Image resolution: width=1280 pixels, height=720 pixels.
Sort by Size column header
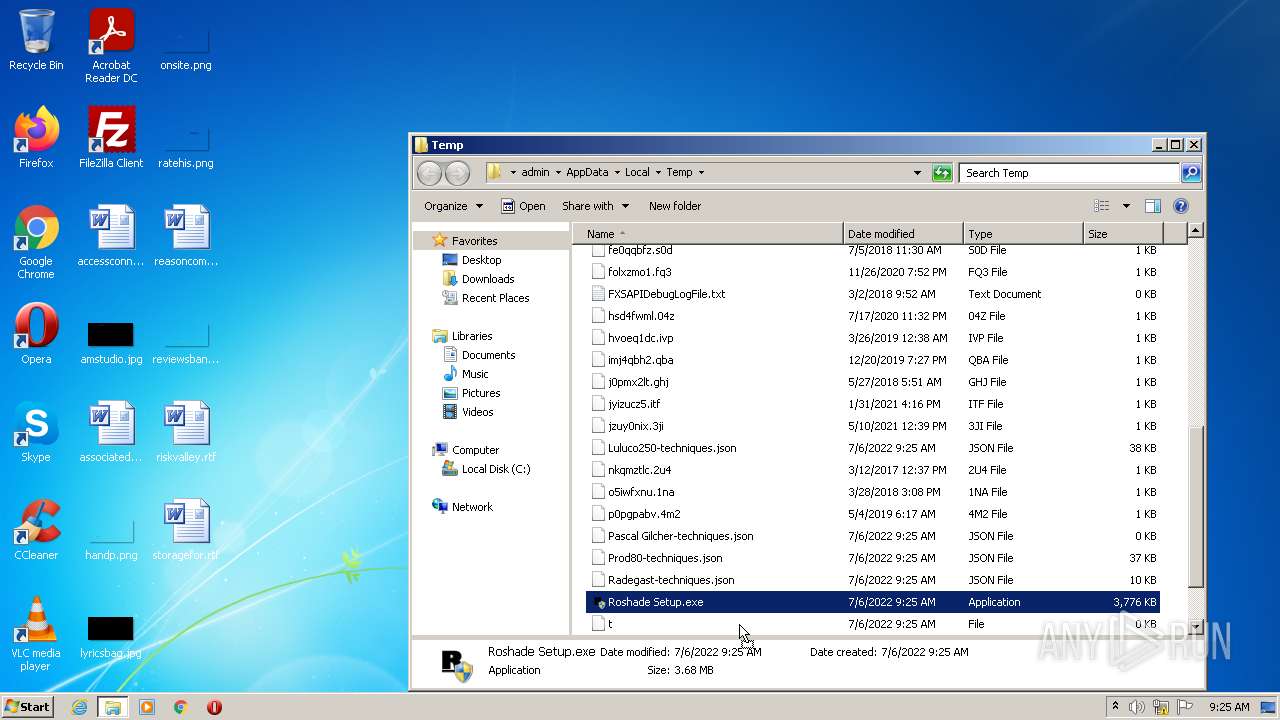click(1124, 234)
